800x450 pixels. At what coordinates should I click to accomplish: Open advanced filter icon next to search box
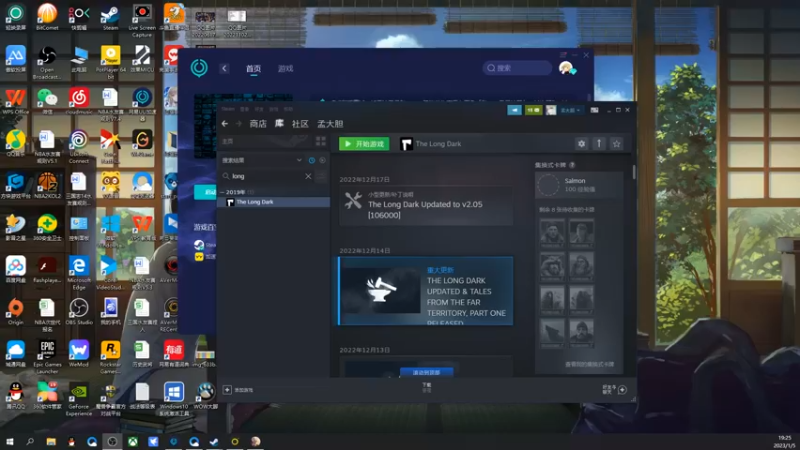pos(321,176)
